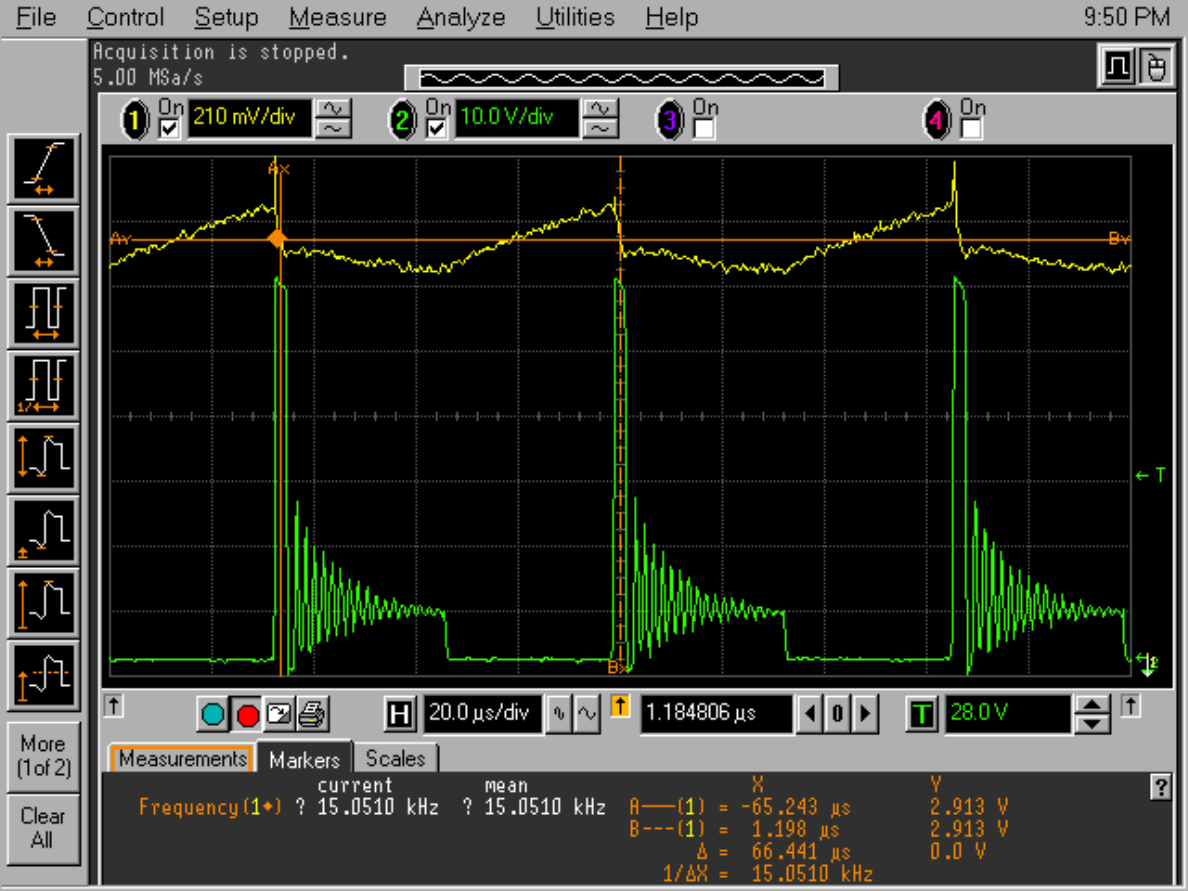Click the mouse icon in top right corner

(x=1155, y=66)
